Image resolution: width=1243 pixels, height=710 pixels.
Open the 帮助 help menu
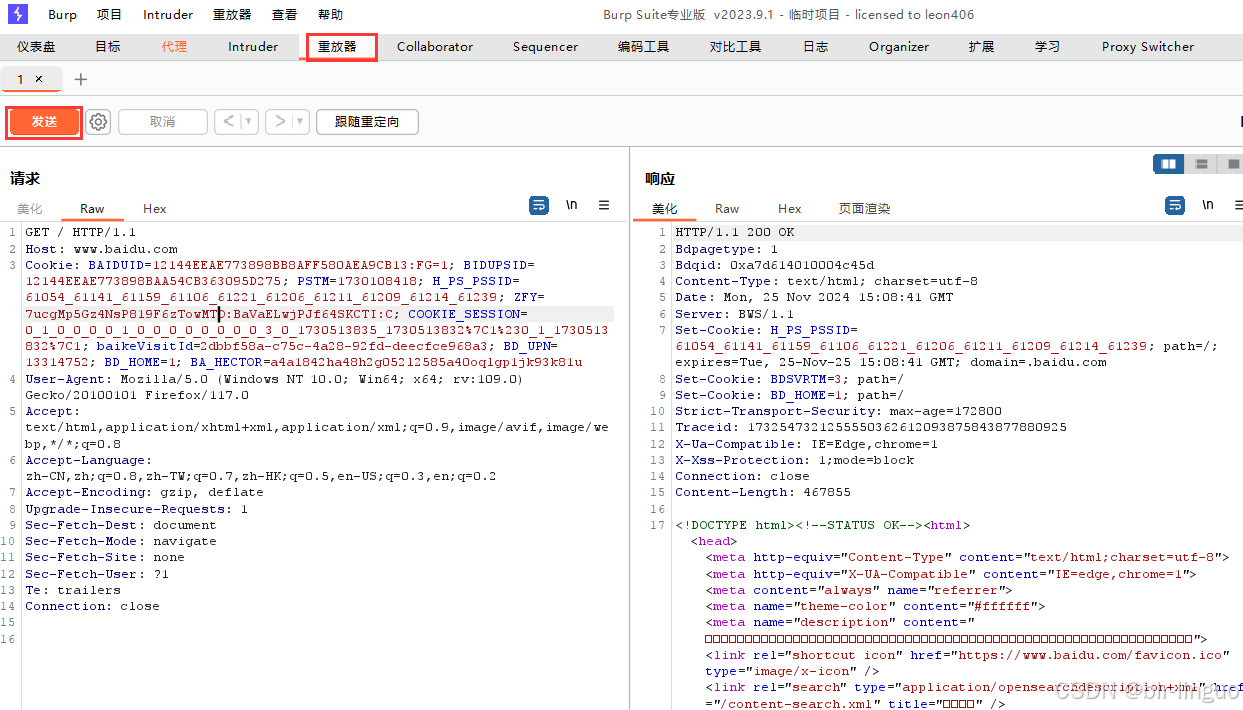pos(330,14)
